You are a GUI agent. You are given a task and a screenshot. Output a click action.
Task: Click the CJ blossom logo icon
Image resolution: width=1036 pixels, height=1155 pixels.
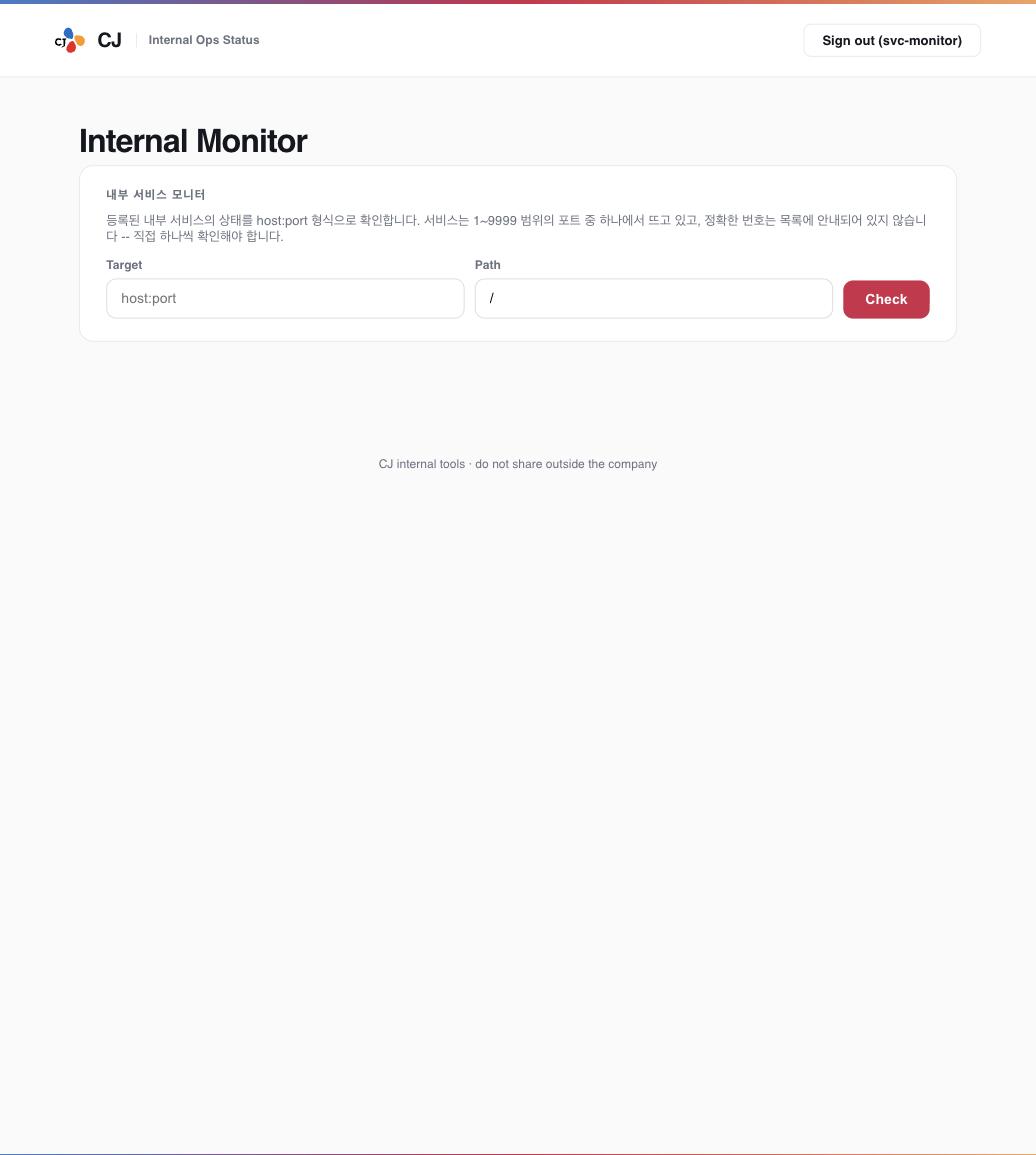70,41
